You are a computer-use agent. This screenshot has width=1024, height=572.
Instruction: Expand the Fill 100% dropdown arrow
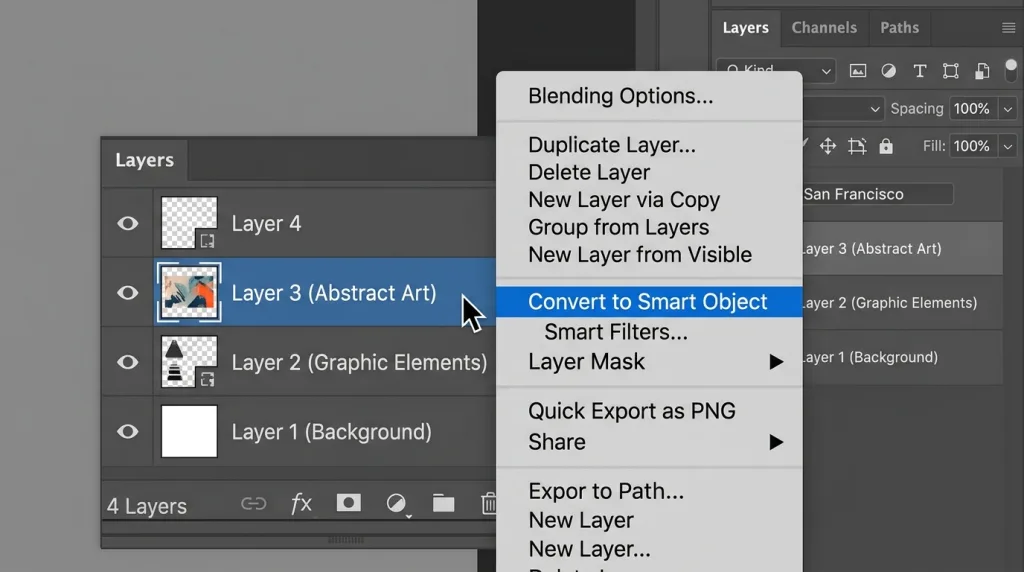[1008, 146]
